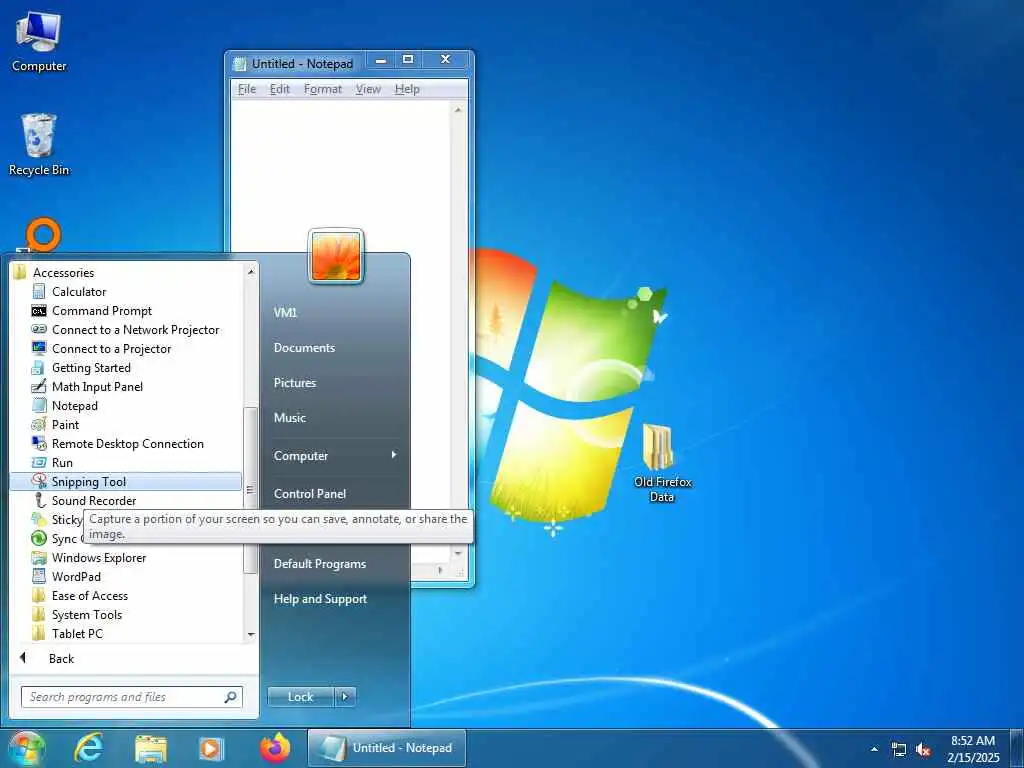
Task: Click the Show desktop button
Action: click(1017, 748)
